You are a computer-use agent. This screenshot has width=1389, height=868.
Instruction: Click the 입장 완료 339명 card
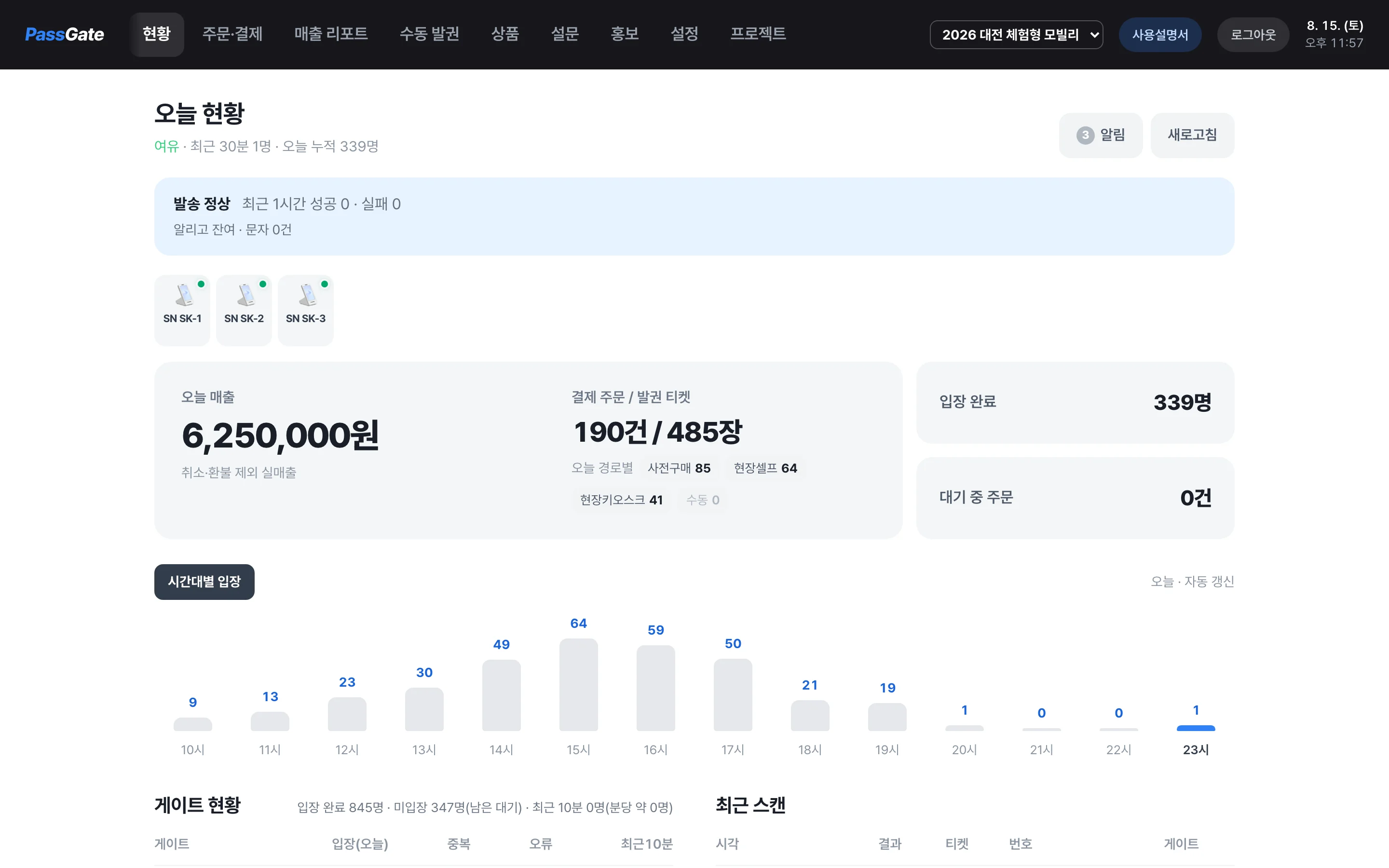1075,402
